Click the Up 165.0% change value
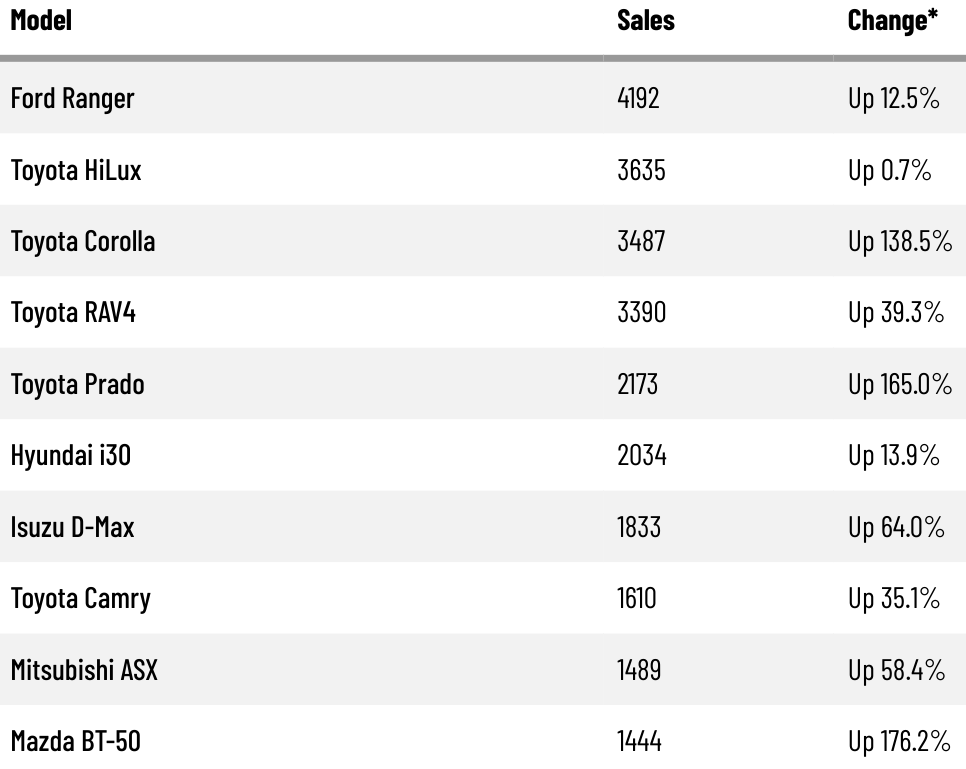The height and width of the screenshot is (769, 966). point(900,384)
